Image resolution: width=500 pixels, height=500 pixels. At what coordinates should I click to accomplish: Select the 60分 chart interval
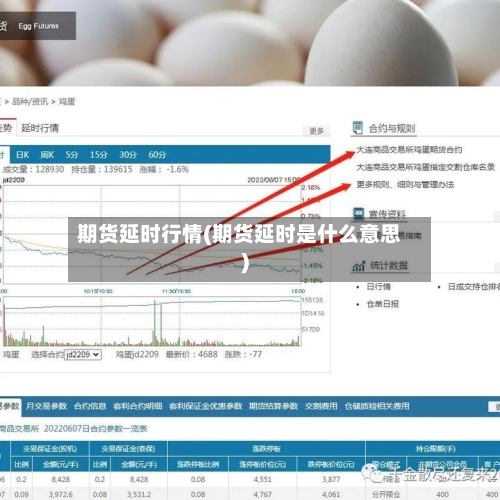coord(157,155)
